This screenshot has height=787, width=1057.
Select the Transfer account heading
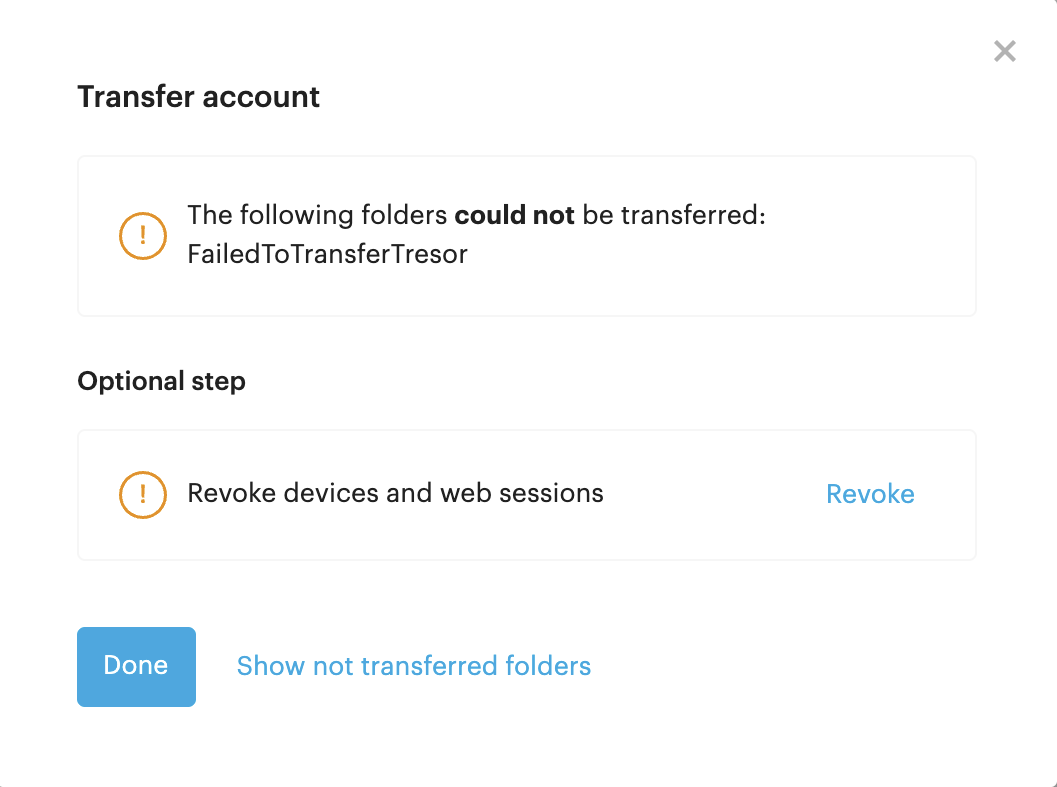coord(198,96)
